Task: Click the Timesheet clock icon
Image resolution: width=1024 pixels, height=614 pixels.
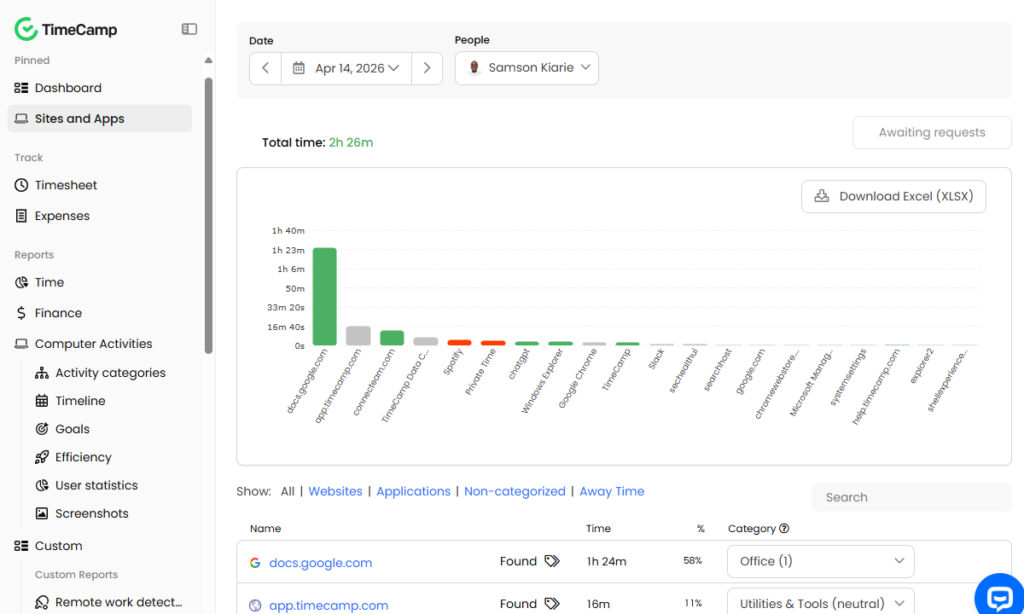Action: pyautogui.click(x=22, y=185)
